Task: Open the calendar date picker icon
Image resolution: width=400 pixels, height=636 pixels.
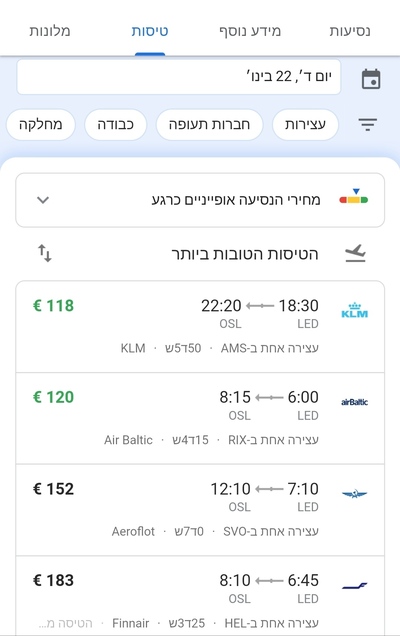Action: click(x=371, y=79)
